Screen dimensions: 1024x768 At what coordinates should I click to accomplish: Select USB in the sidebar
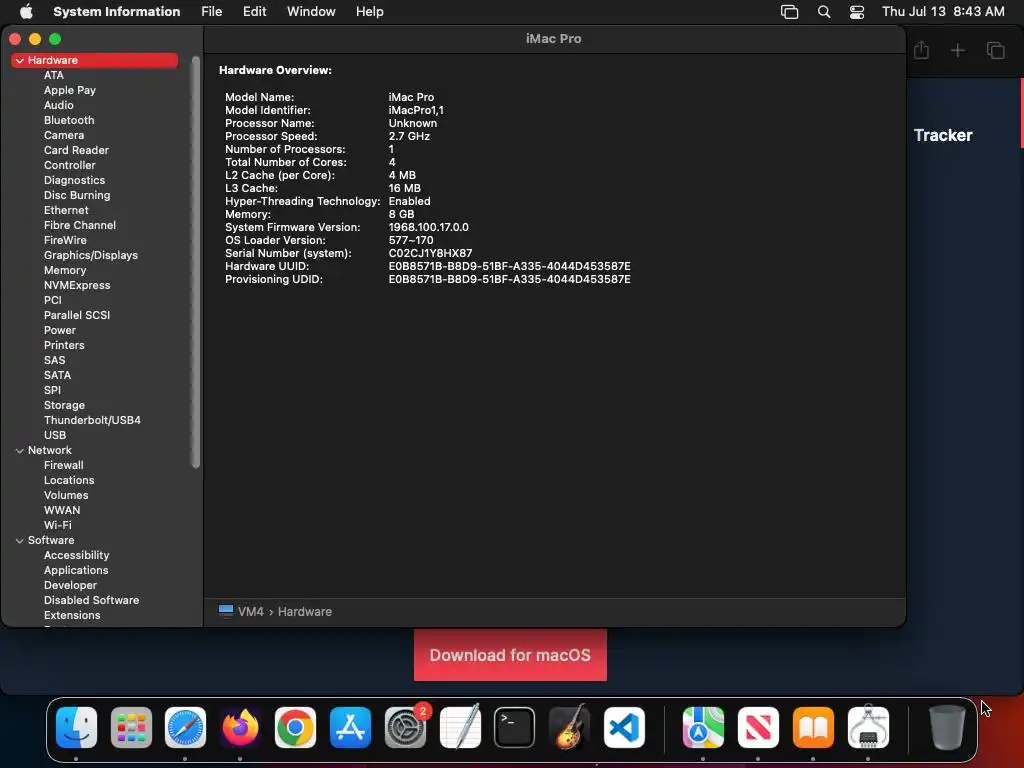55,436
